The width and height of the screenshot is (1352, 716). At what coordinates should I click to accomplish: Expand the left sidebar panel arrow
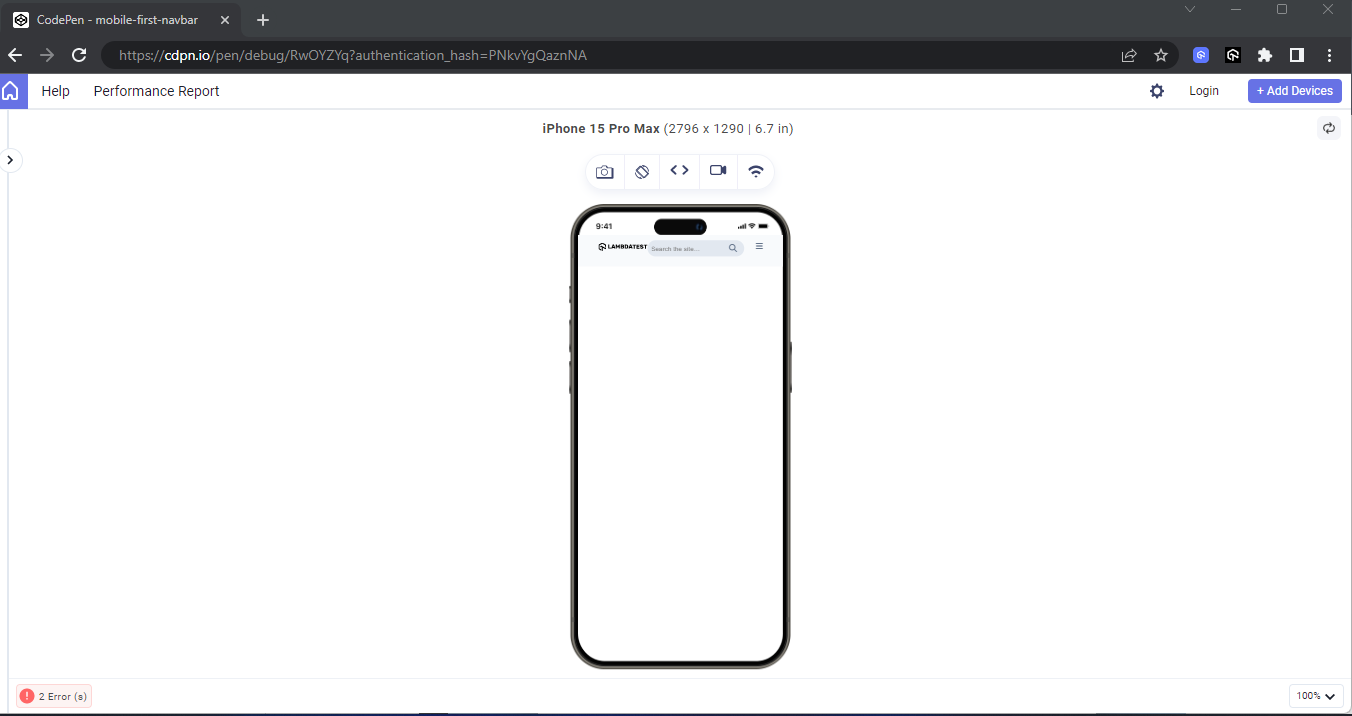[10, 160]
